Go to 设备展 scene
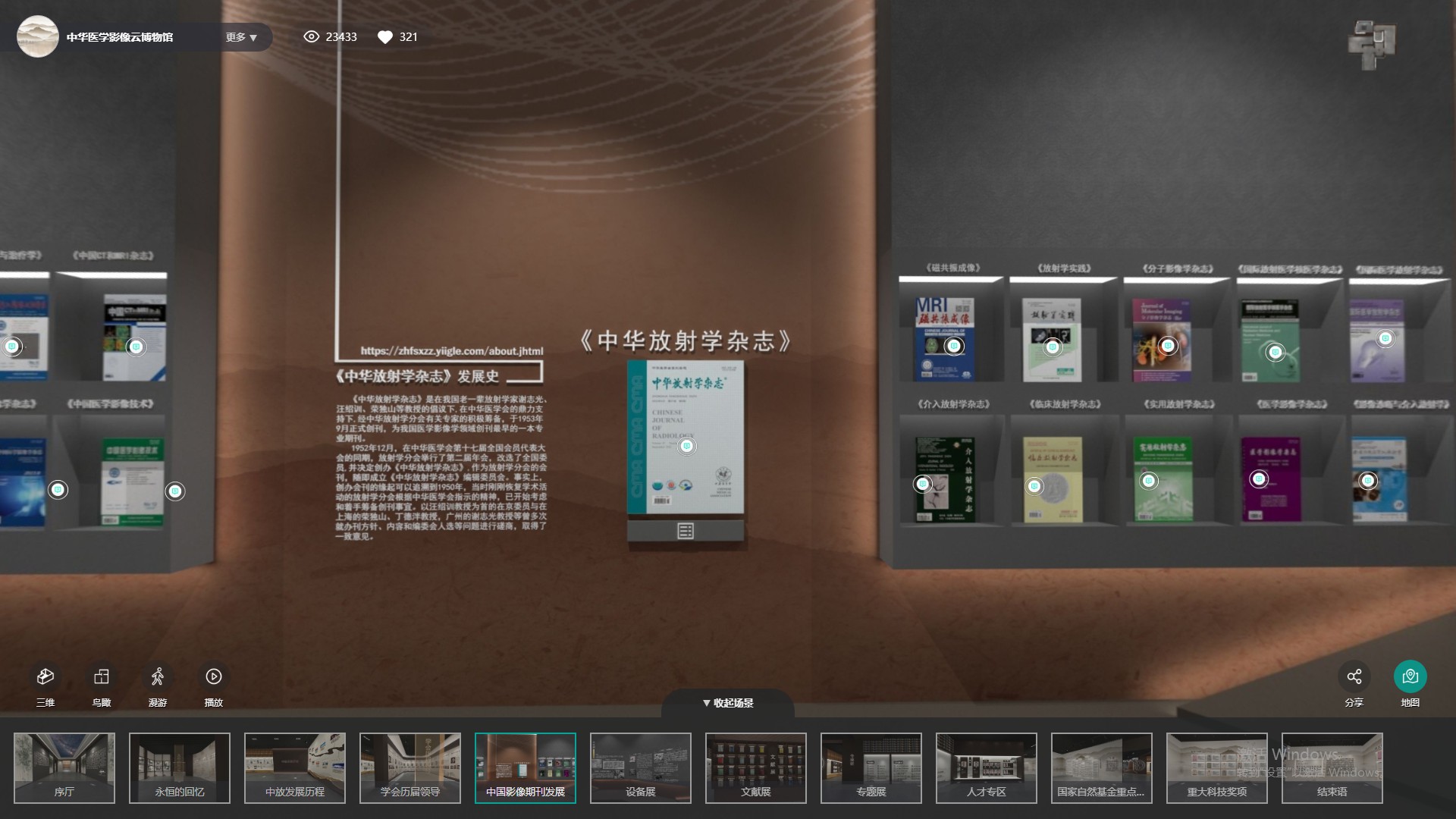The height and width of the screenshot is (819, 1456). coord(641,767)
